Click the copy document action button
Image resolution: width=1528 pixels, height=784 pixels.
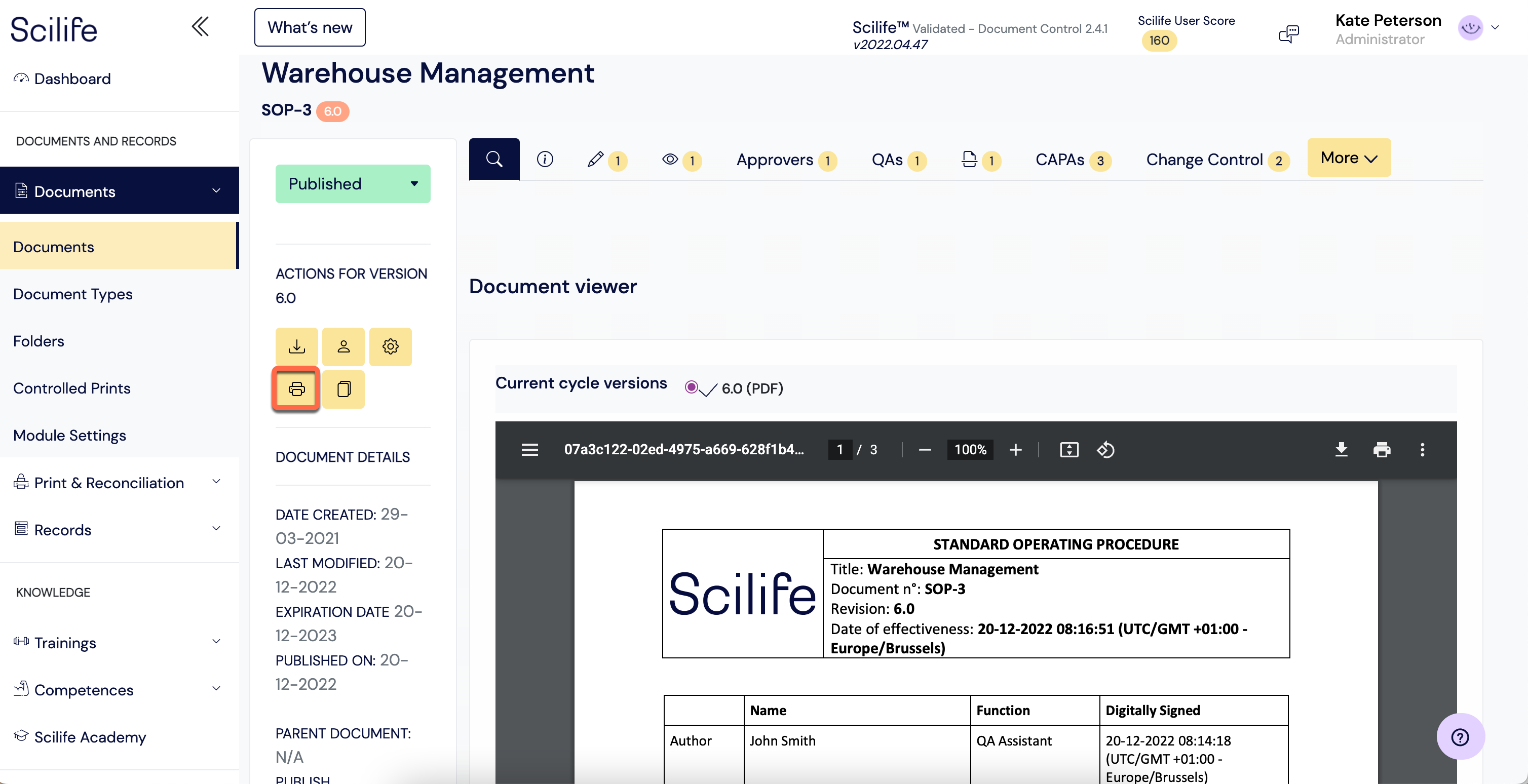click(x=343, y=389)
